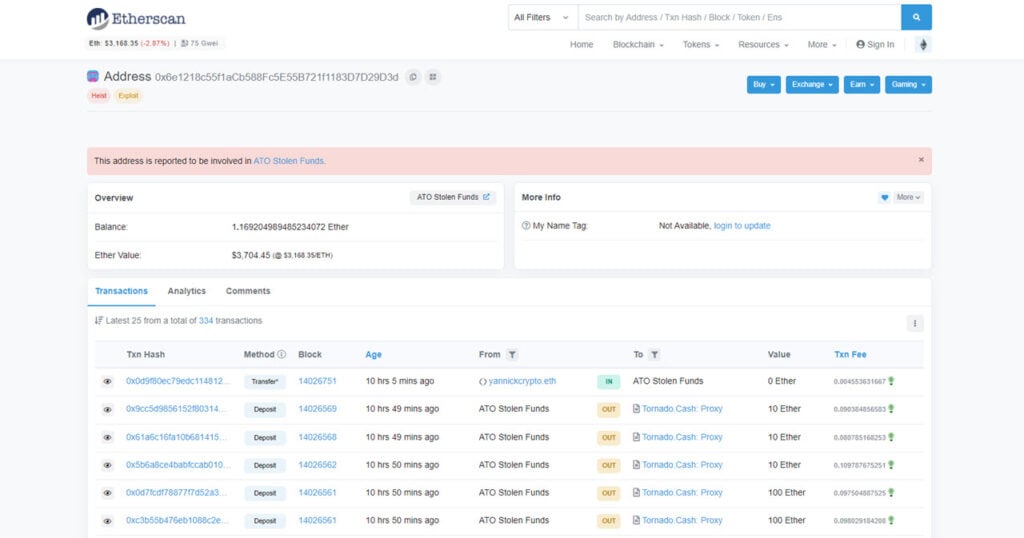The width and height of the screenshot is (1024, 538).
Task: Click the balance value 1.169204989485234072 Ether
Action: 290,227
